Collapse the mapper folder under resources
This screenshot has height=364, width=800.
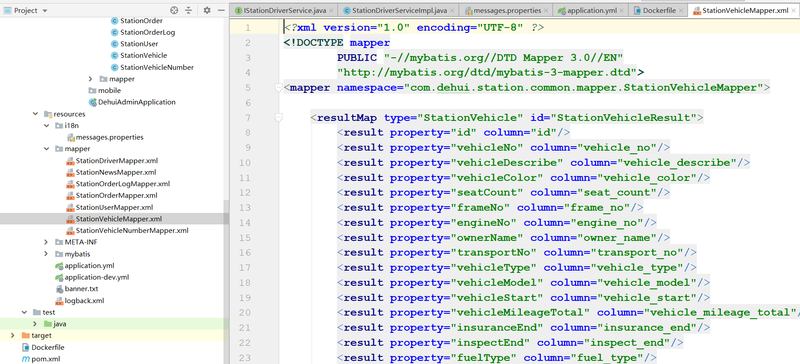(x=46, y=149)
